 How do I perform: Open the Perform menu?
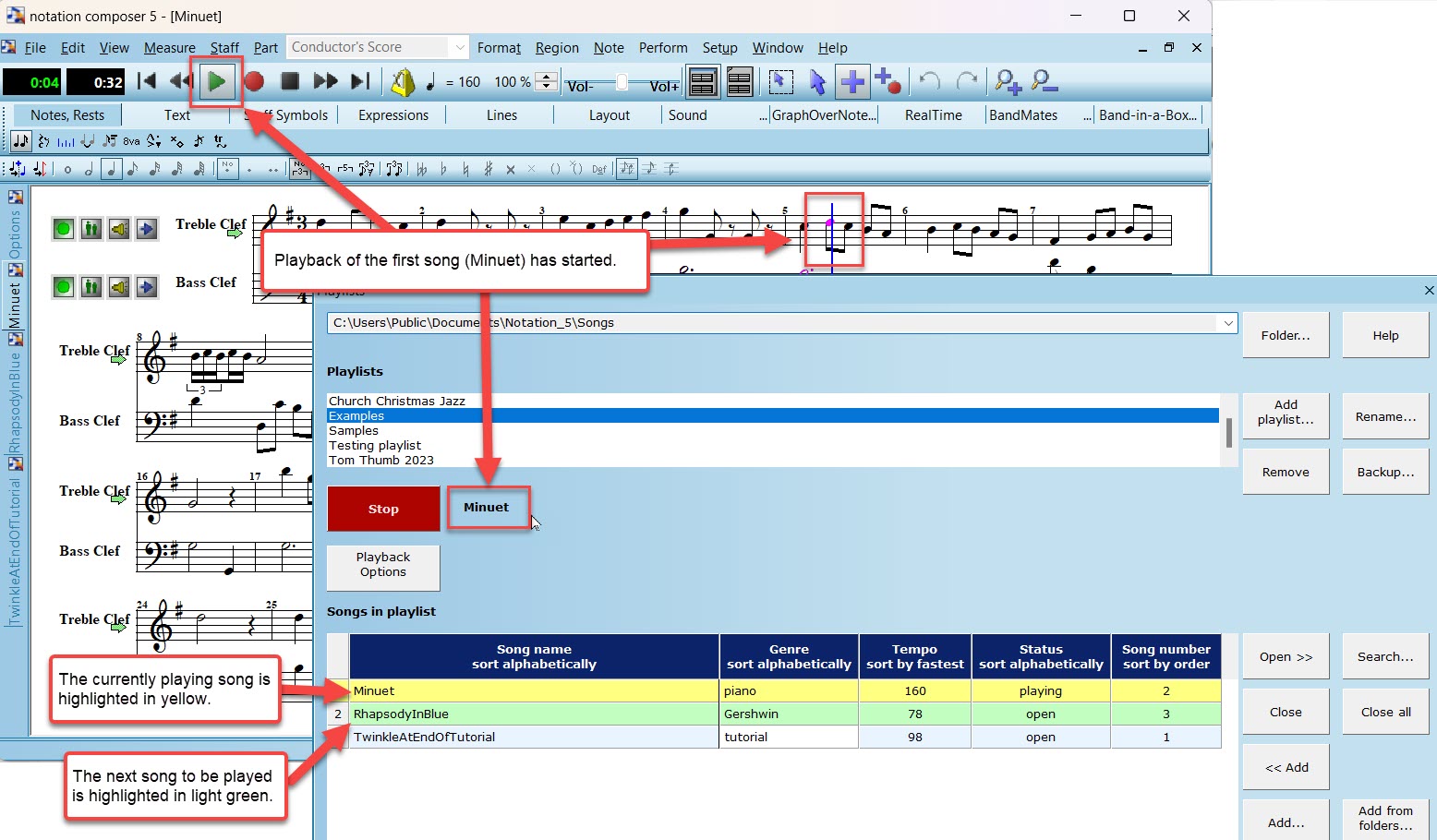[x=663, y=48]
